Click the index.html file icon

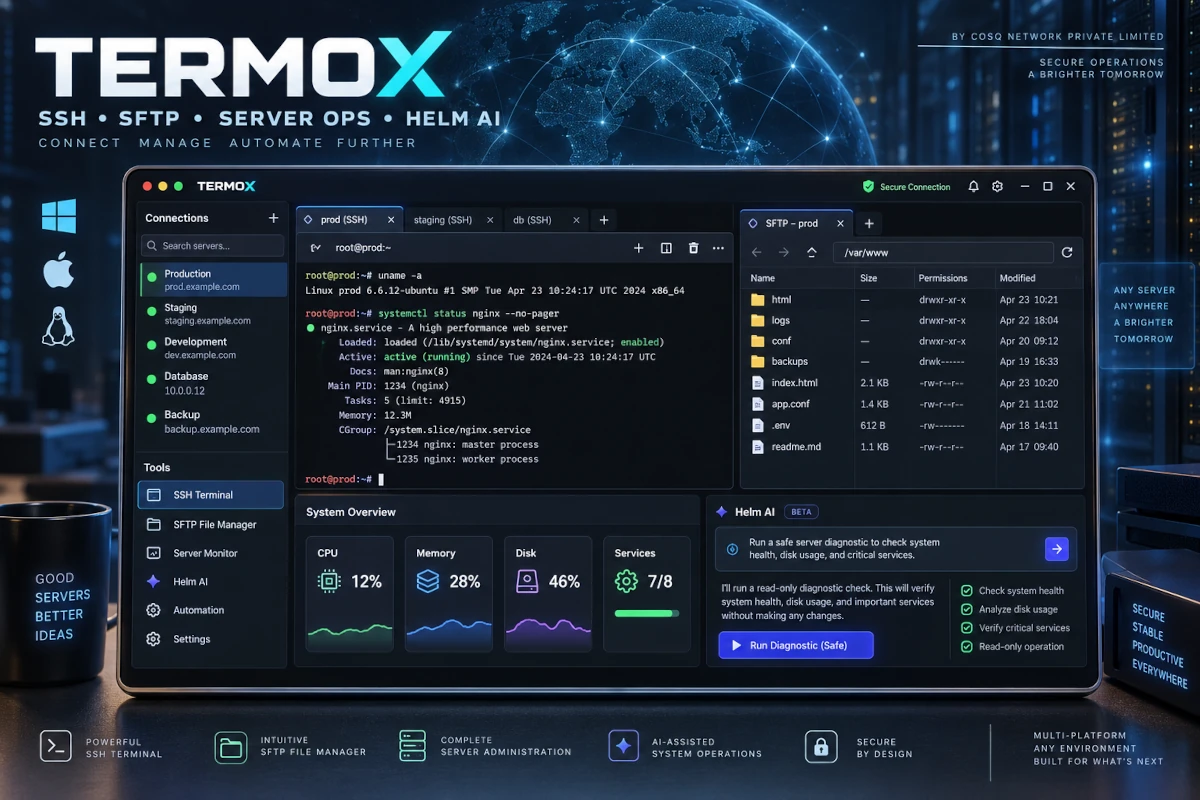click(757, 383)
